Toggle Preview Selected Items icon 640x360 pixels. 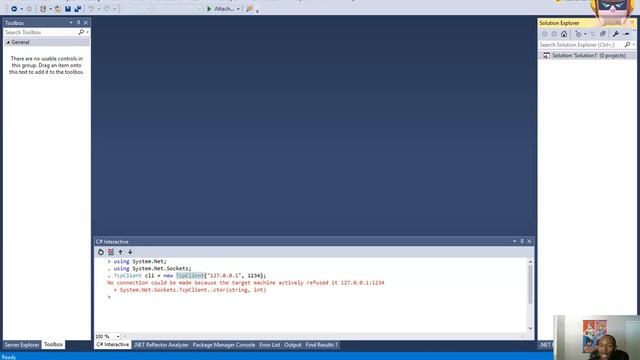coord(626,34)
